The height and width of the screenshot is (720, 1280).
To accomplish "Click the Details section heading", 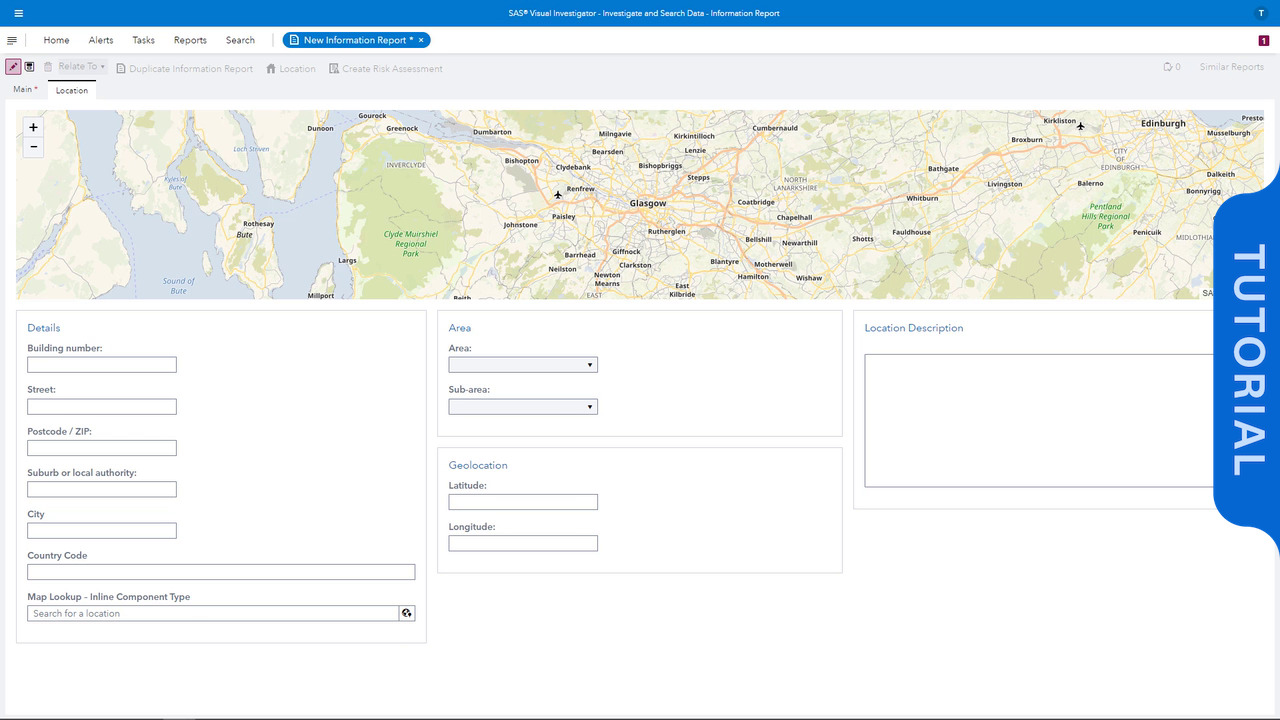I will 44,328.
